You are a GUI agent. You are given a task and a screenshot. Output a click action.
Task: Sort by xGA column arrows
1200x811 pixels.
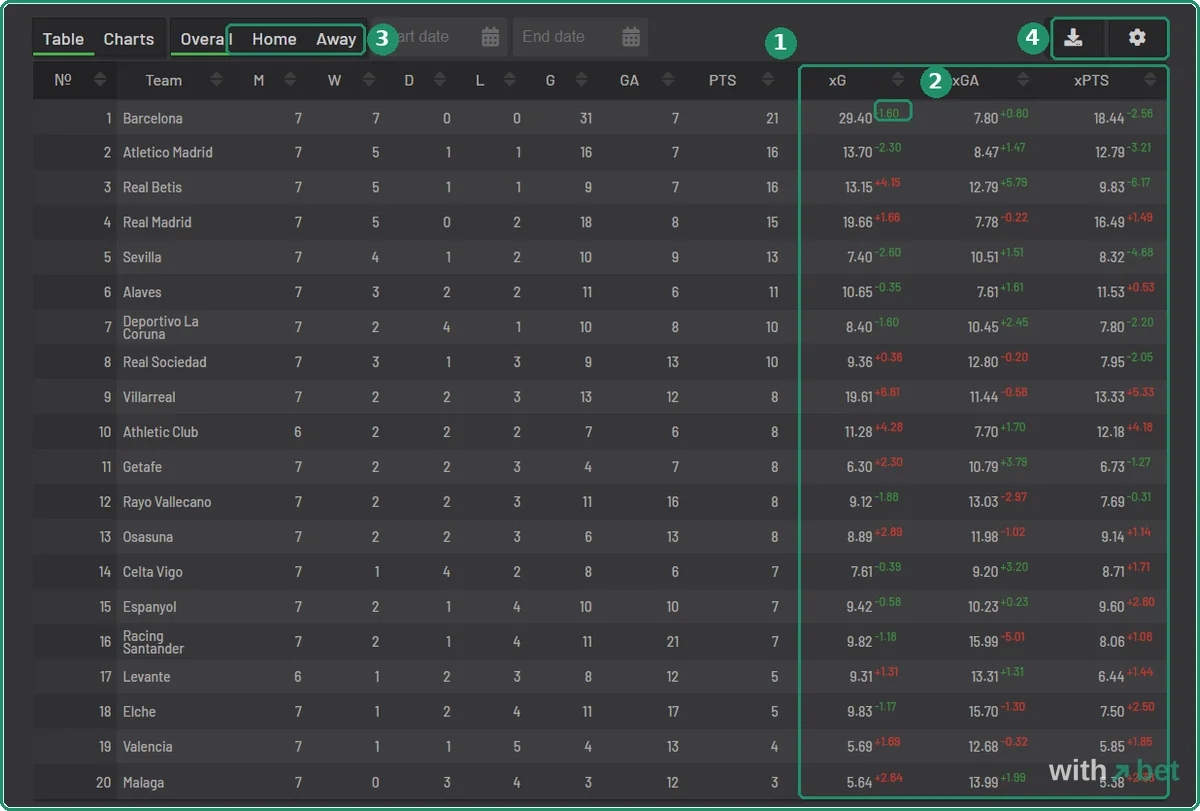click(x=1023, y=80)
